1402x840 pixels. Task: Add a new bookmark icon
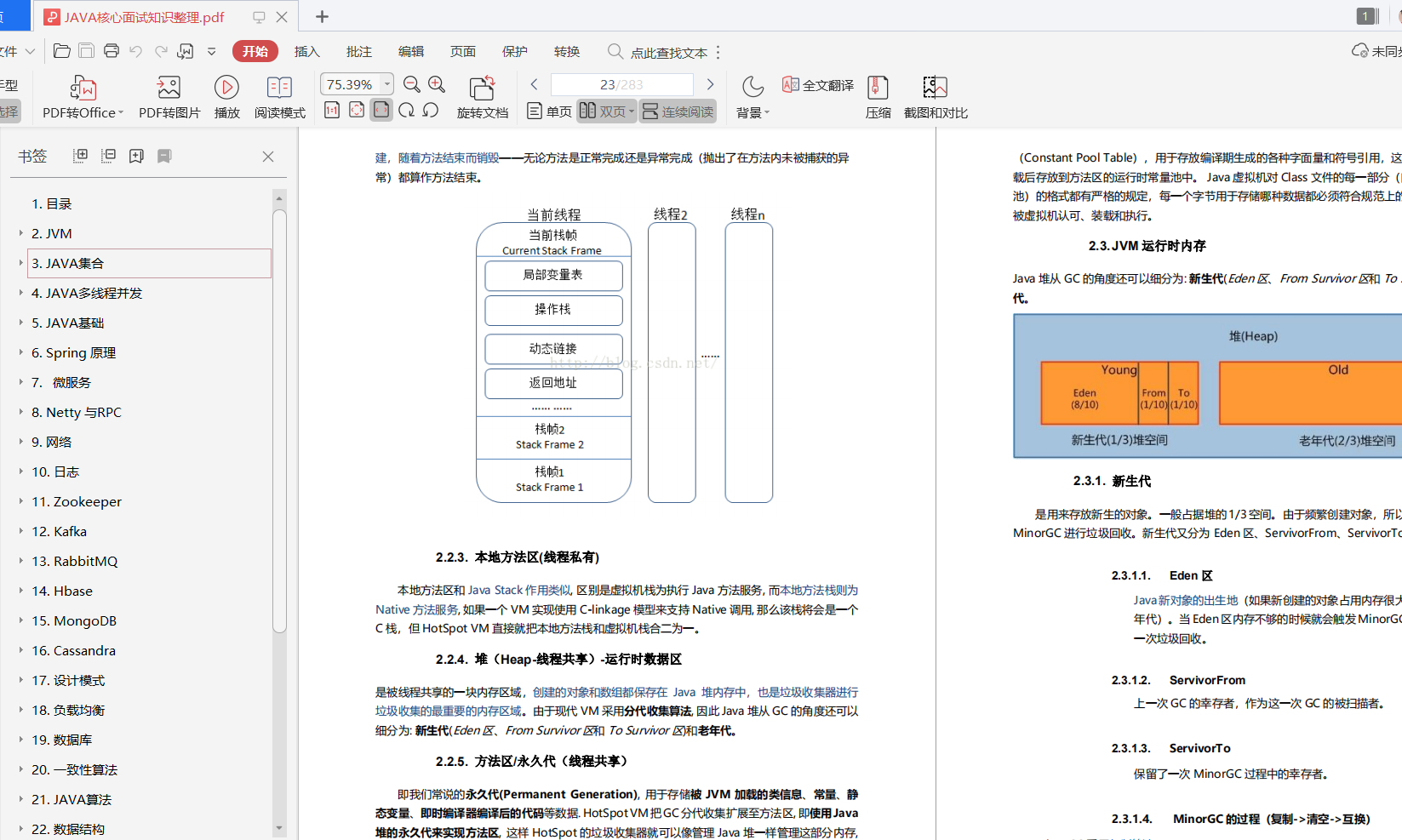coord(136,156)
